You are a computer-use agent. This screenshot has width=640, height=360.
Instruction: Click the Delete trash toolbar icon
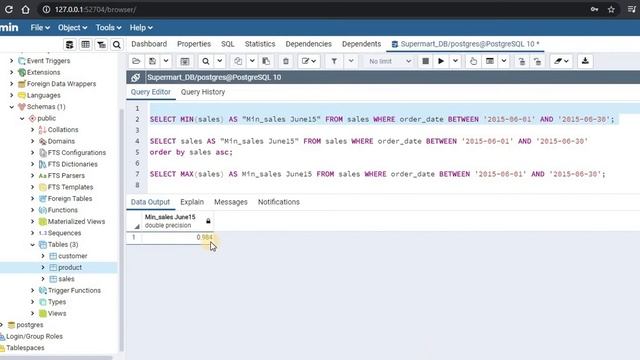coord(286,61)
